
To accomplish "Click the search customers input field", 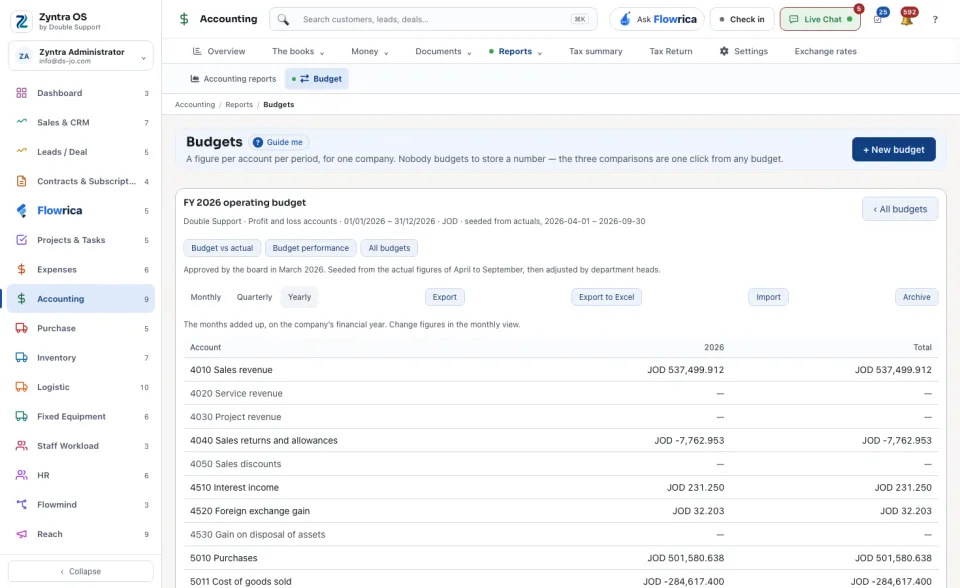I will coord(433,20).
